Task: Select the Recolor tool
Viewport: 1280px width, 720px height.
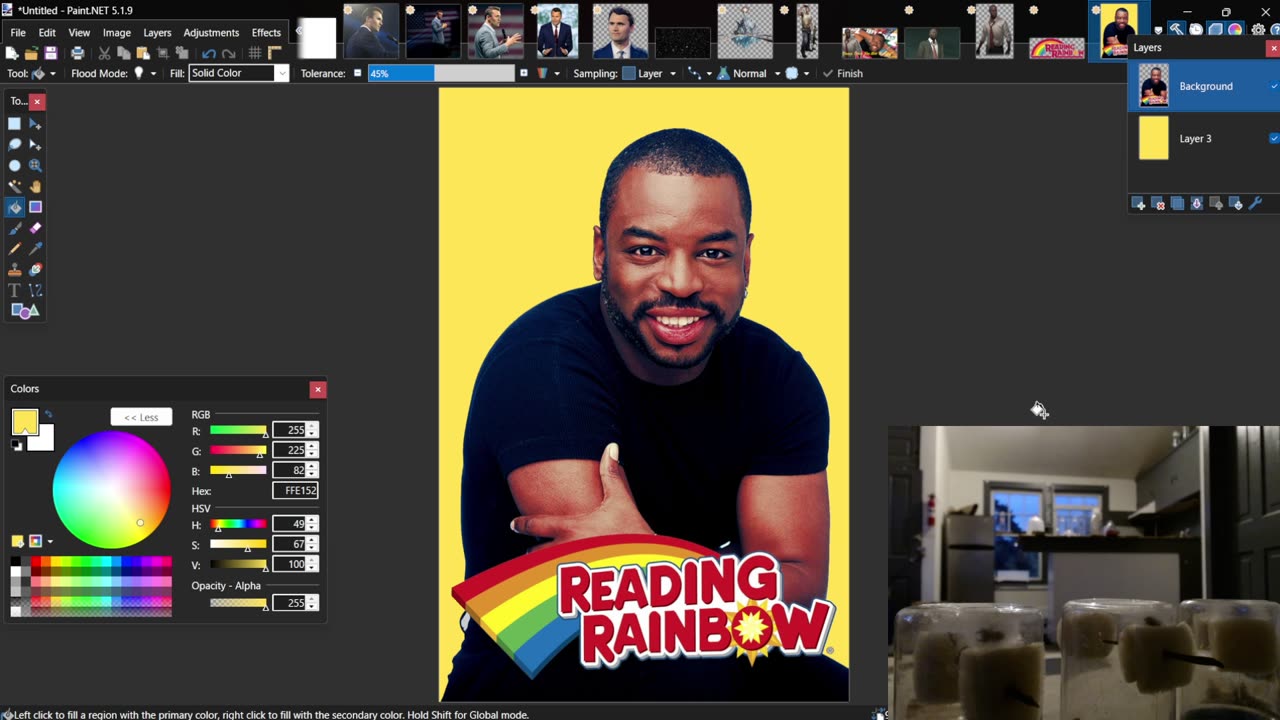Action: (x=35, y=270)
